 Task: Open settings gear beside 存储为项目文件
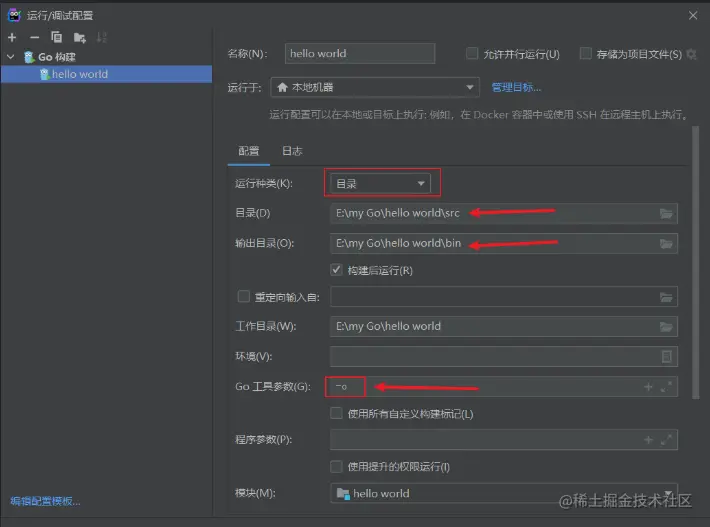[x=691, y=54]
